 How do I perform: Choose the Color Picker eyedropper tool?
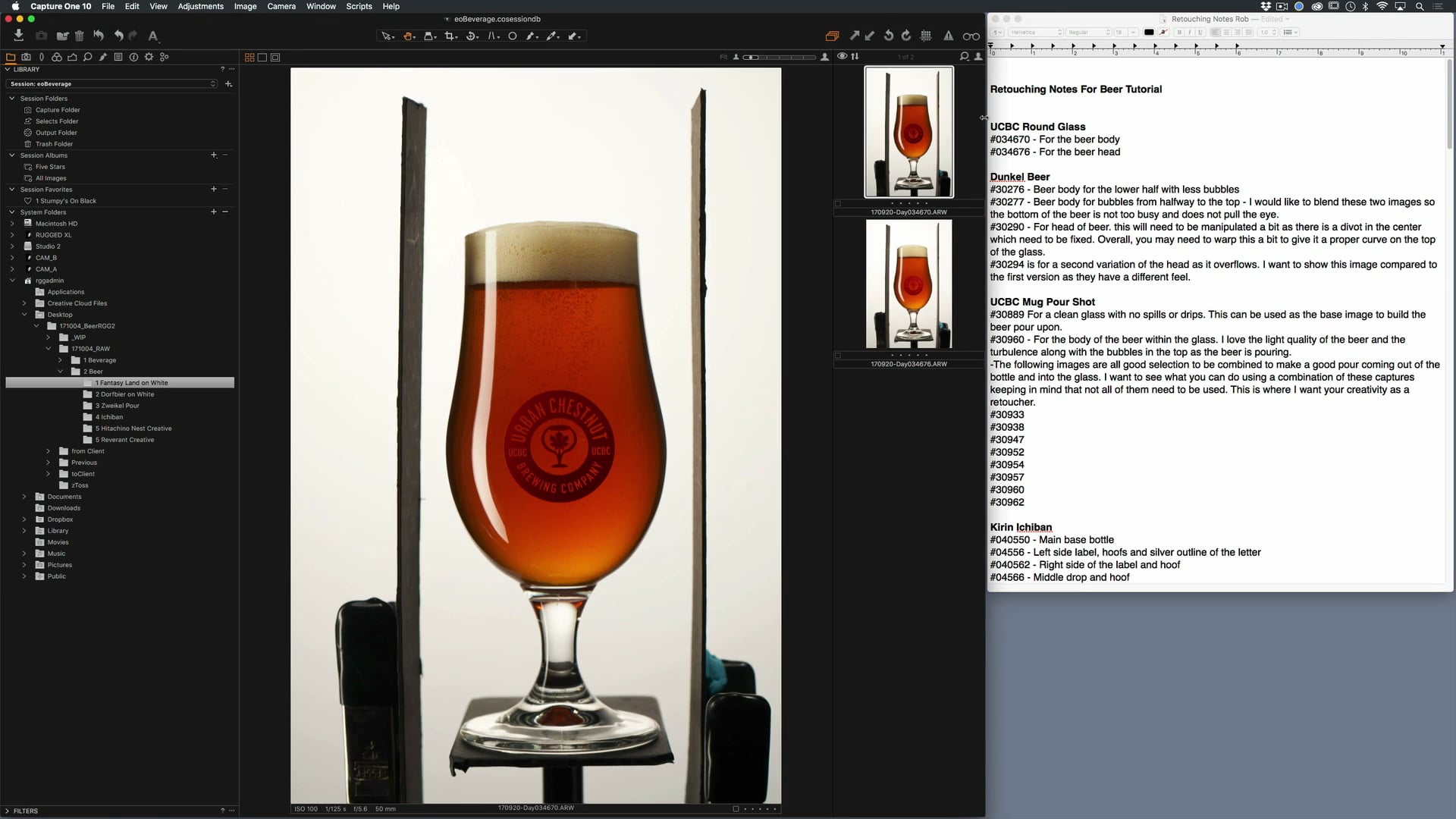click(553, 36)
